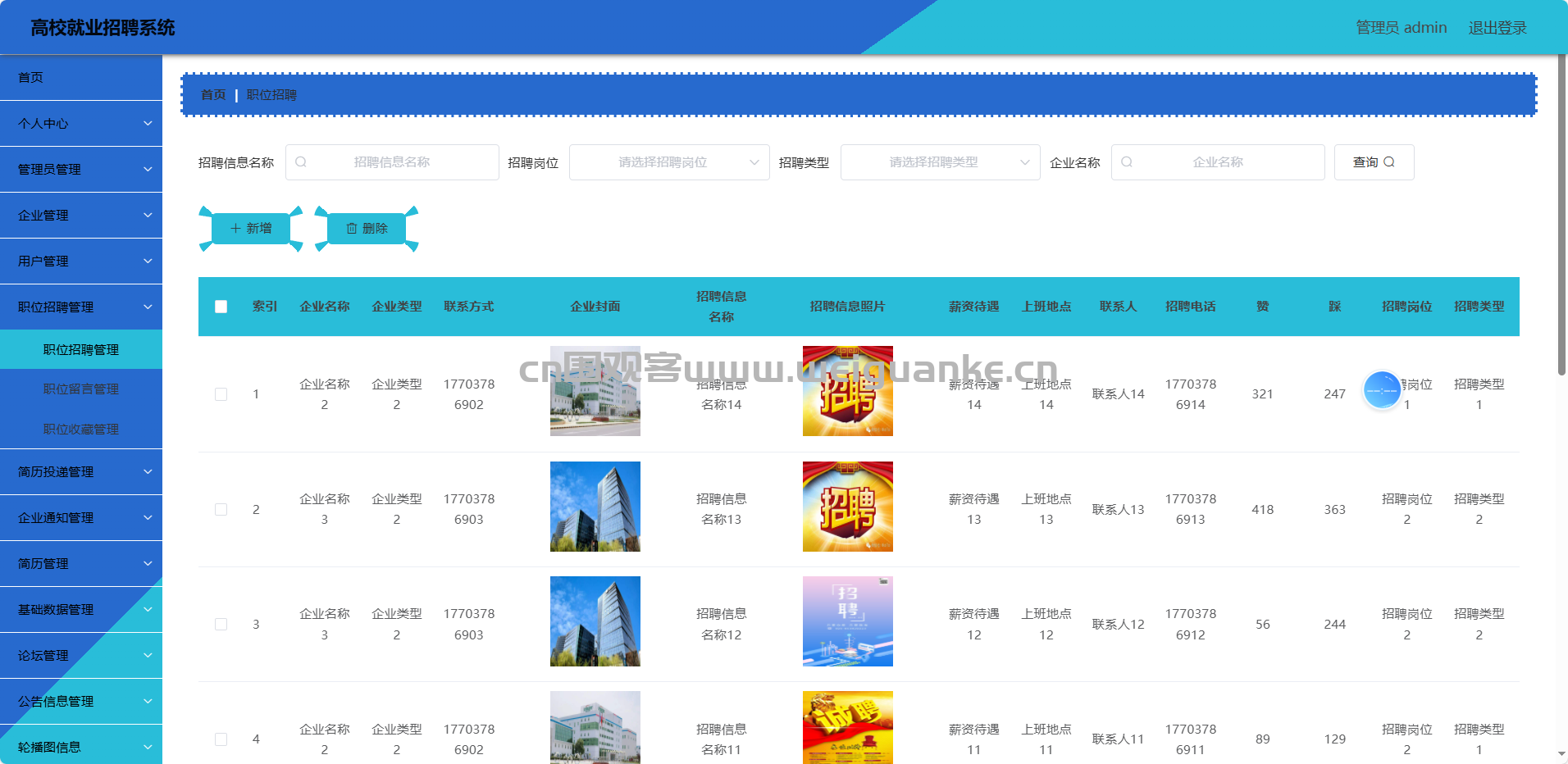The height and width of the screenshot is (764, 1568).
Task: Open 职位收藏管理 in the sidebar
Action: coord(81,430)
